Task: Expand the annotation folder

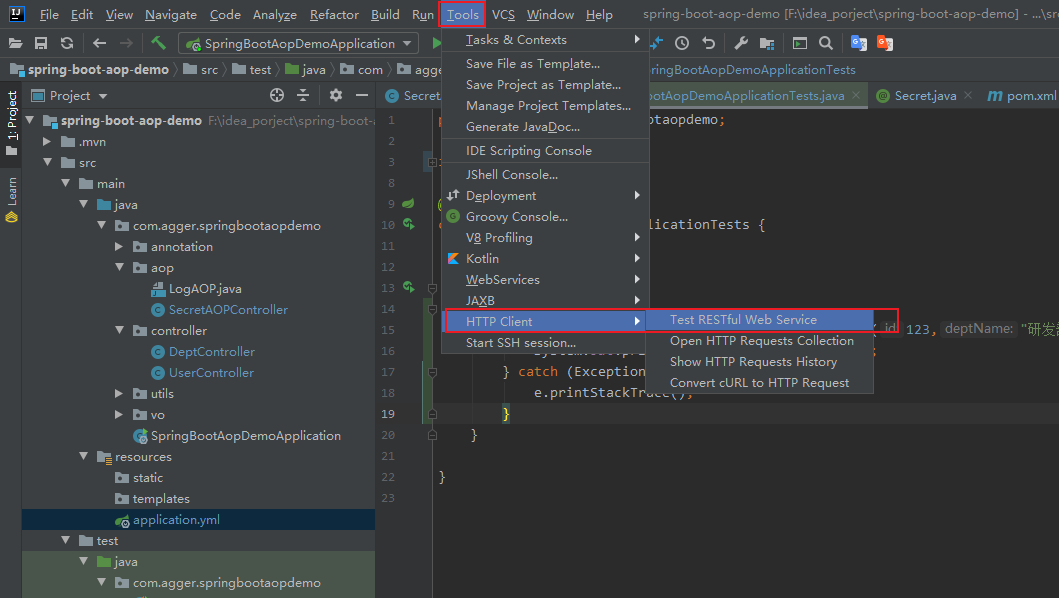Action: coord(120,247)
